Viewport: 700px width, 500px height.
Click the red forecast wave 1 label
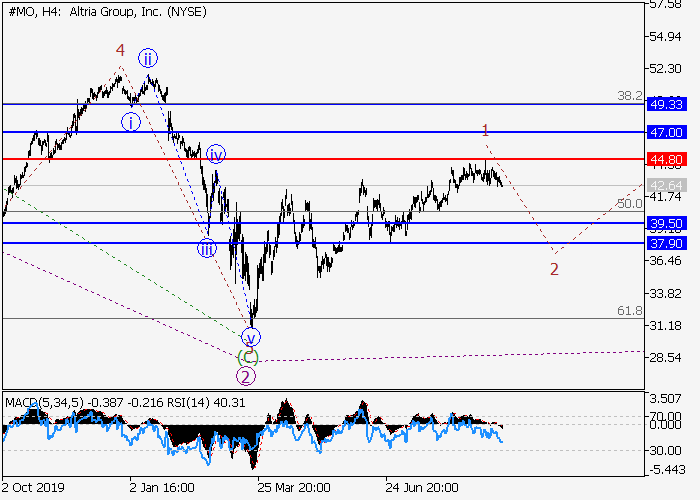pos(485,130)
